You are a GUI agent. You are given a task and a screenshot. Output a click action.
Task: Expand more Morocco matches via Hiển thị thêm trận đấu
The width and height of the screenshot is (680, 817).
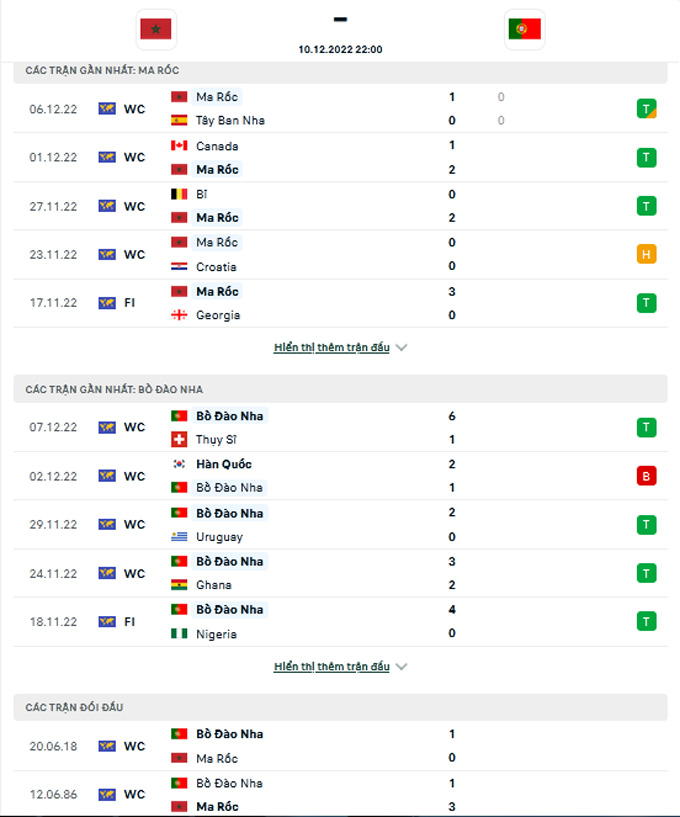pos(331,348)
